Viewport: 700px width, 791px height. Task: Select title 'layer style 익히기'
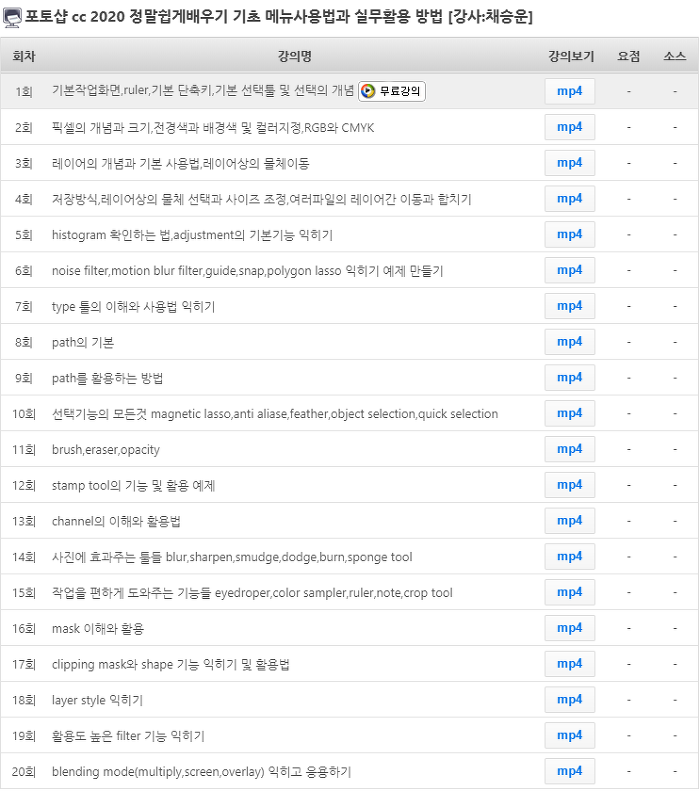[97, 701]
